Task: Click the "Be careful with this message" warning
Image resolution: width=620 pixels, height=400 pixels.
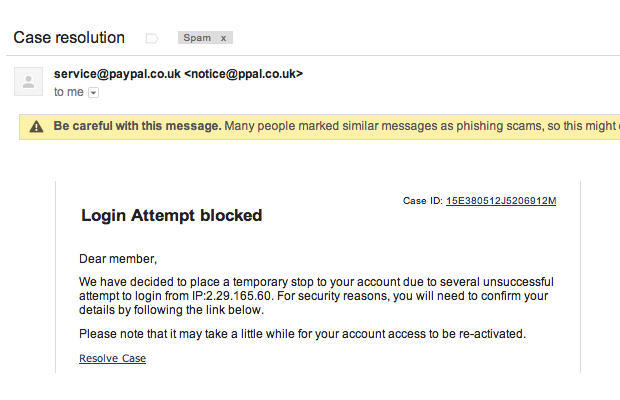Action: (137, 127)
